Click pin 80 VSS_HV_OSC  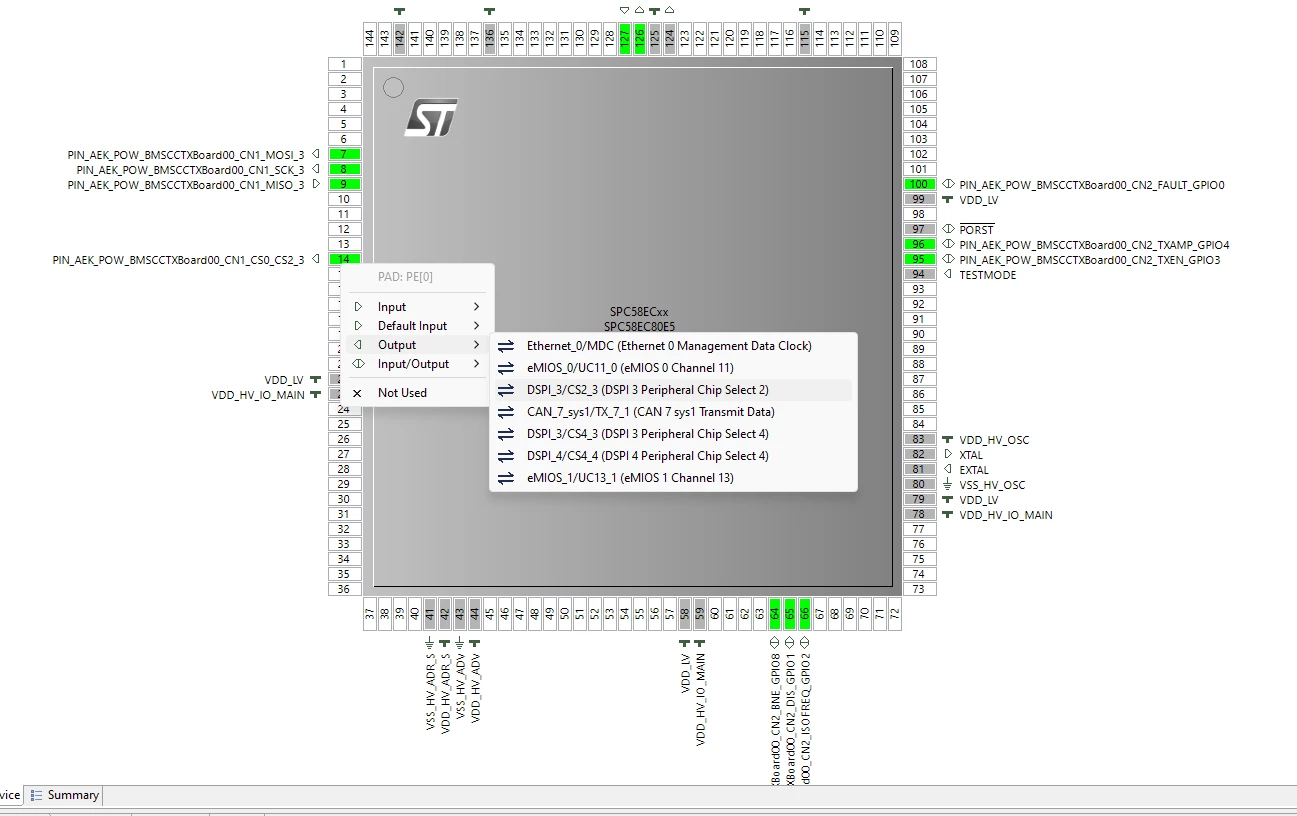(x=919, y=484)
